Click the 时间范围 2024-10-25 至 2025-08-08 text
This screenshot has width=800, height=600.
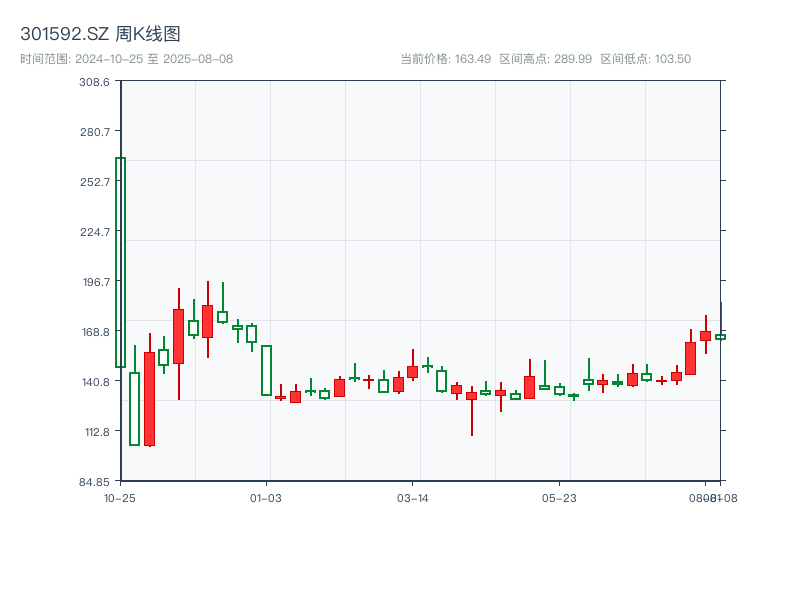pos(127,59)
